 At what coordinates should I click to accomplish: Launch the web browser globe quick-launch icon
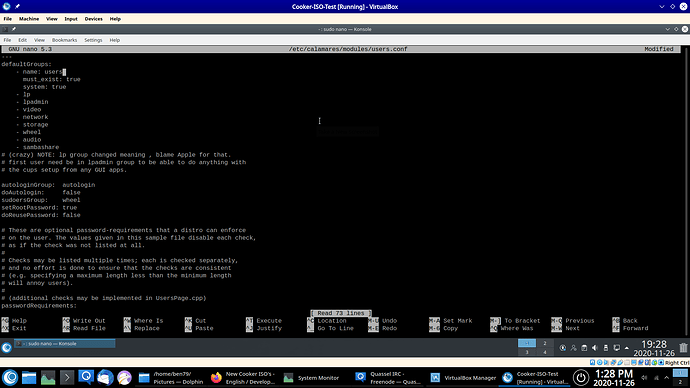click(x=124, y=377)
